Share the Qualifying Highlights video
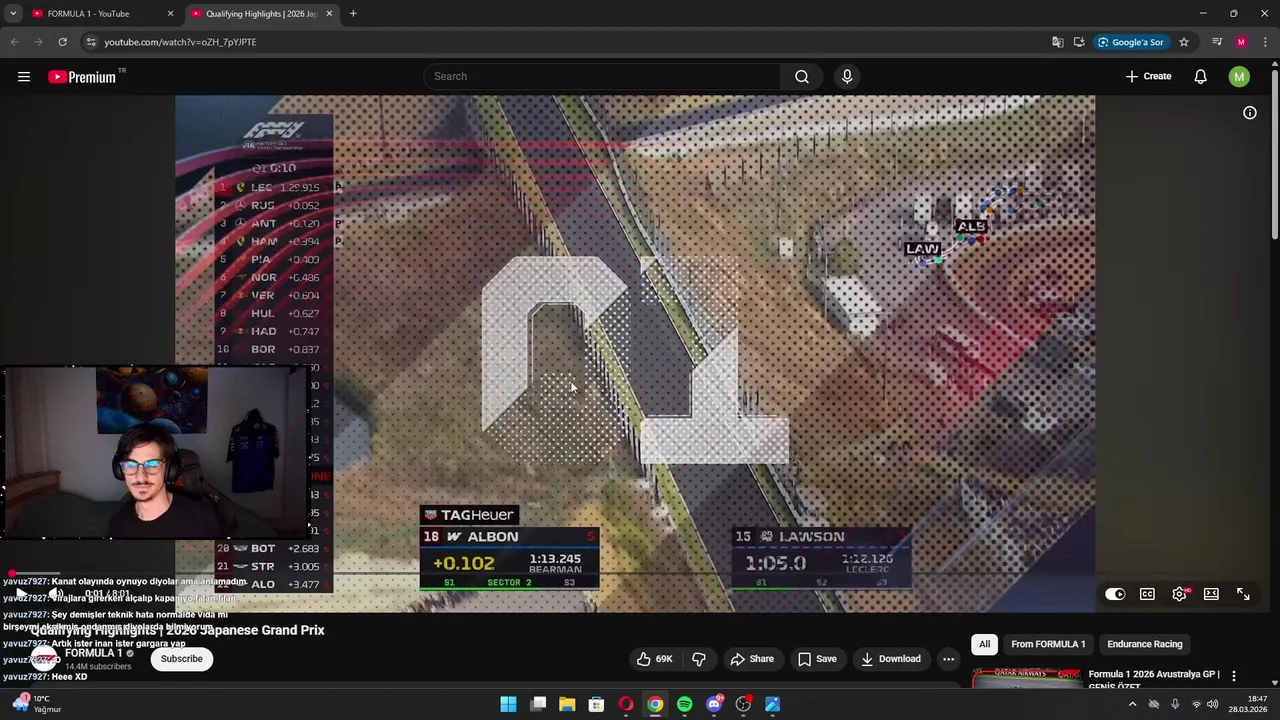 [x=752, y=659]
